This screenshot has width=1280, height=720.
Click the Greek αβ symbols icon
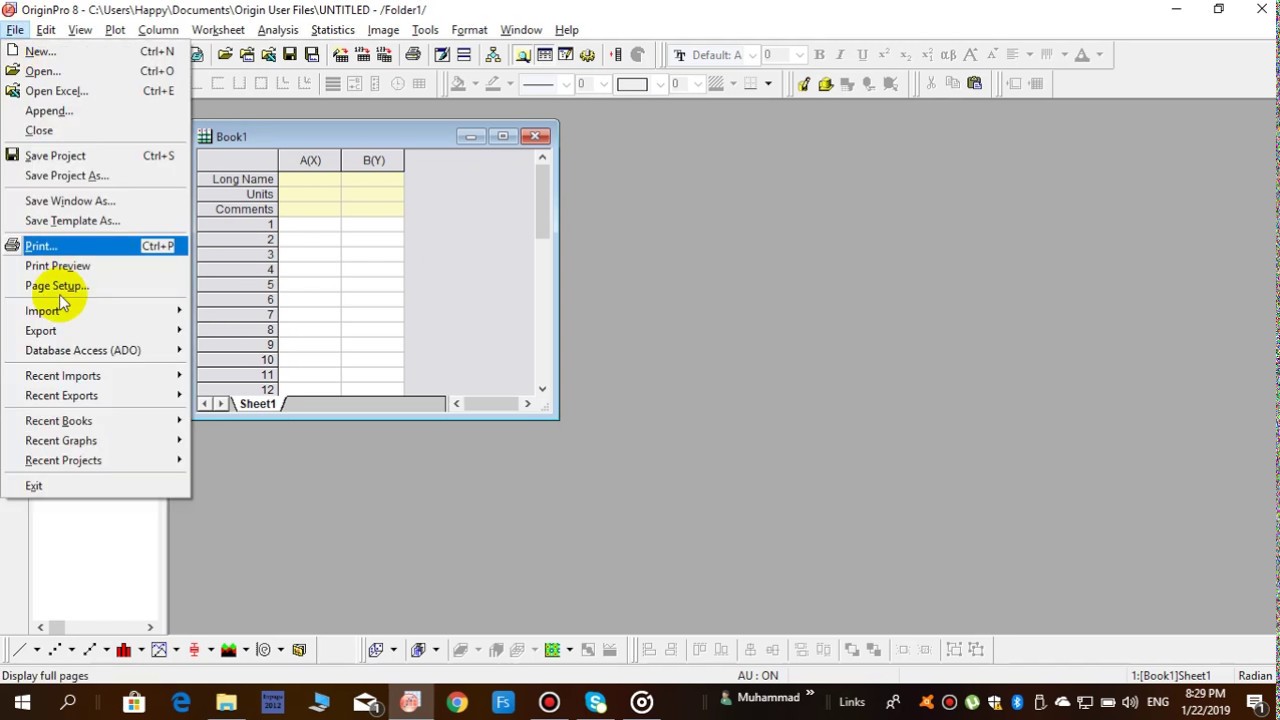coord(948,55)
